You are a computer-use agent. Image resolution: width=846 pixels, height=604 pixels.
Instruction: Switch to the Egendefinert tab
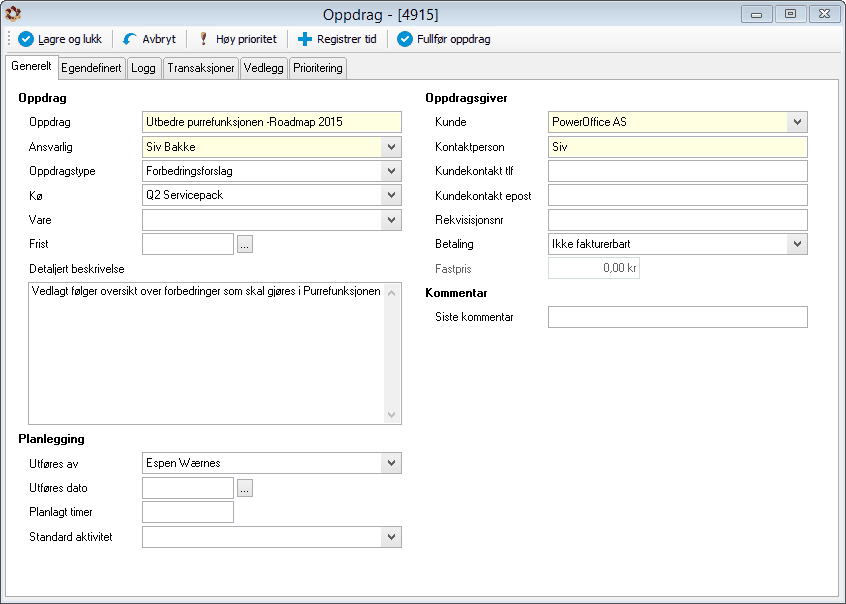click(x=91, y=68)
